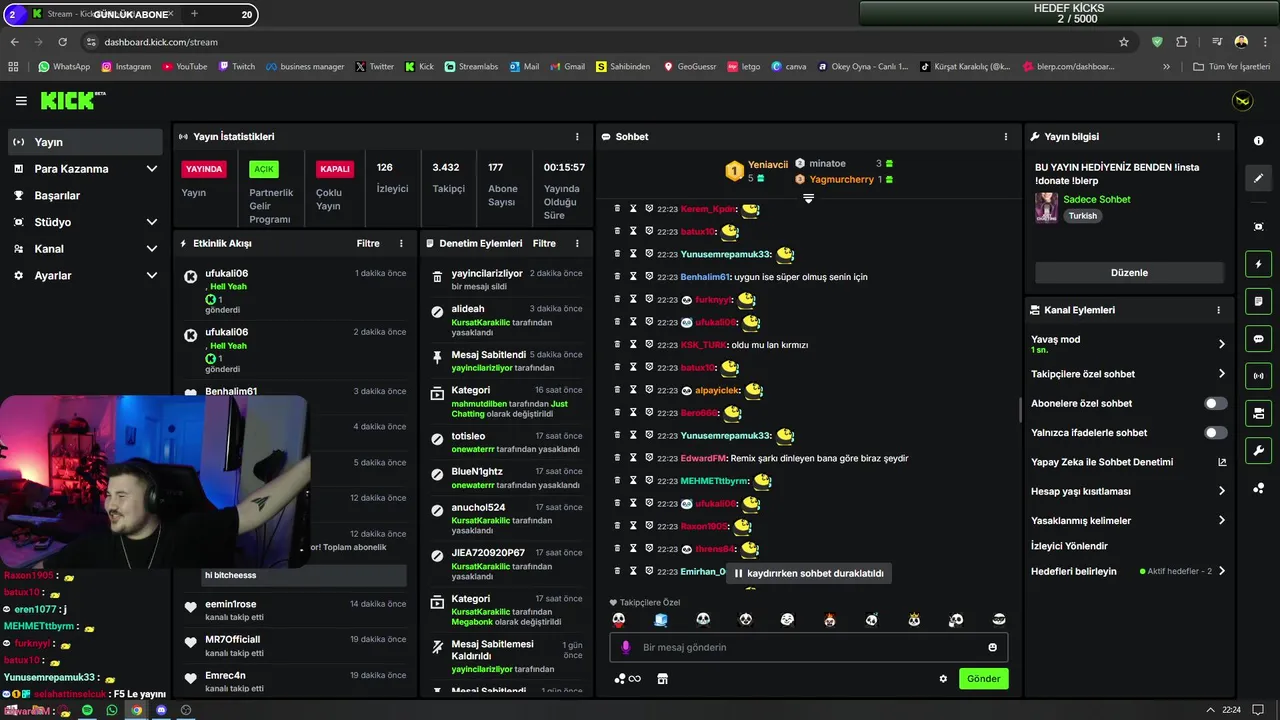The image size is (1280, 720).
Task: Open Hedefleri belirleyin options
Action: 1128,571
